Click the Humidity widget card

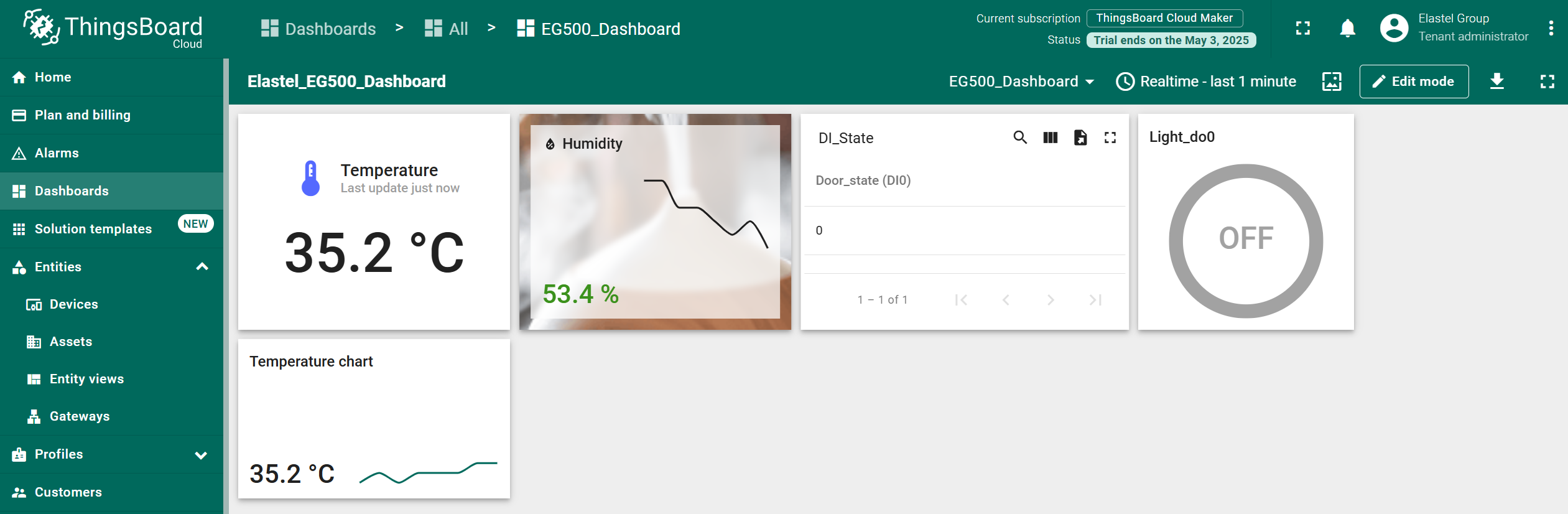[x=655, y=222]
